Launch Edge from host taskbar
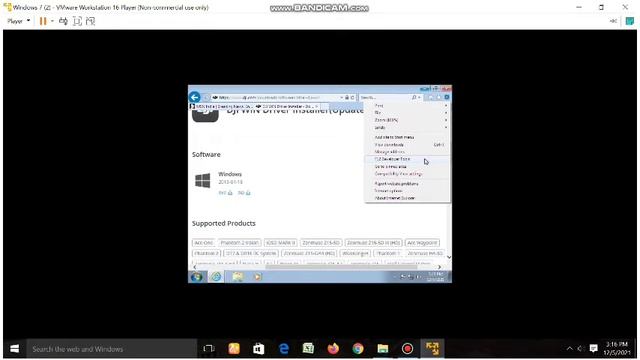The image size is (640, 360). 284,349
